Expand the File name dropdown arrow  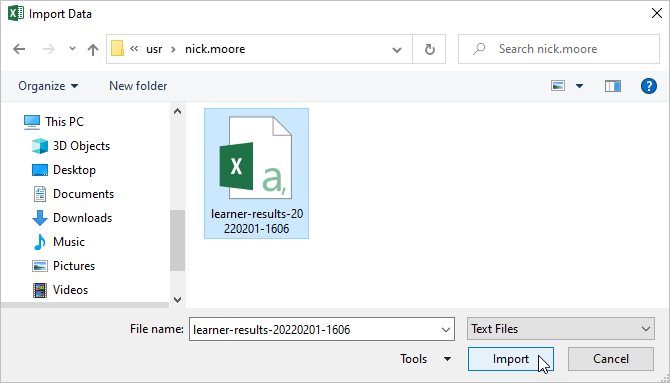tap(446, 330)
